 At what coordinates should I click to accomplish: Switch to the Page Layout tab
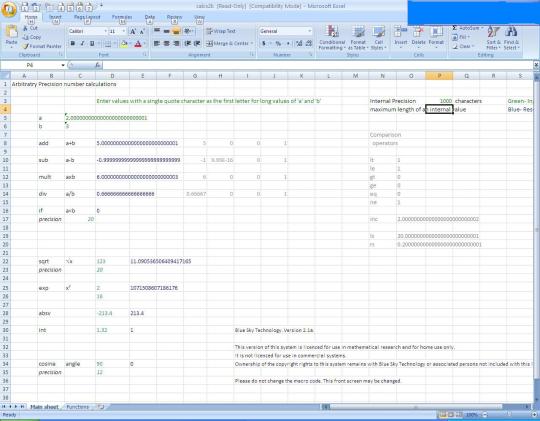[x=87, y=17]
